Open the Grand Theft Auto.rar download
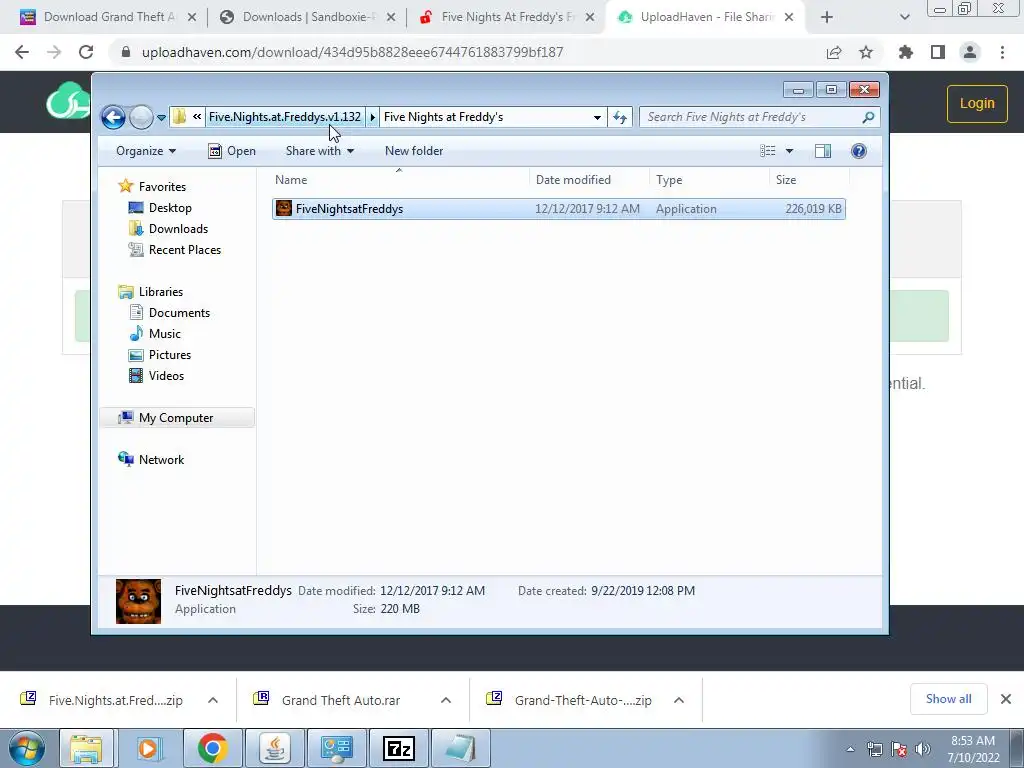This screenshot has height=768, width=1024. point(340,700)
